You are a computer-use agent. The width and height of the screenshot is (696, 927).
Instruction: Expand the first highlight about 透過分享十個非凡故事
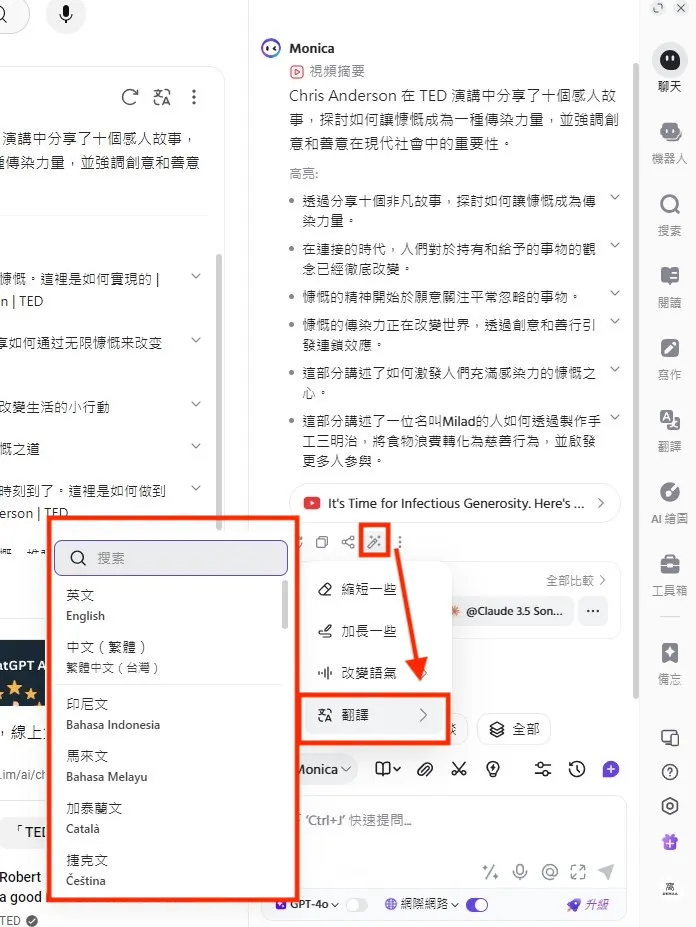(x=615, y=197)
